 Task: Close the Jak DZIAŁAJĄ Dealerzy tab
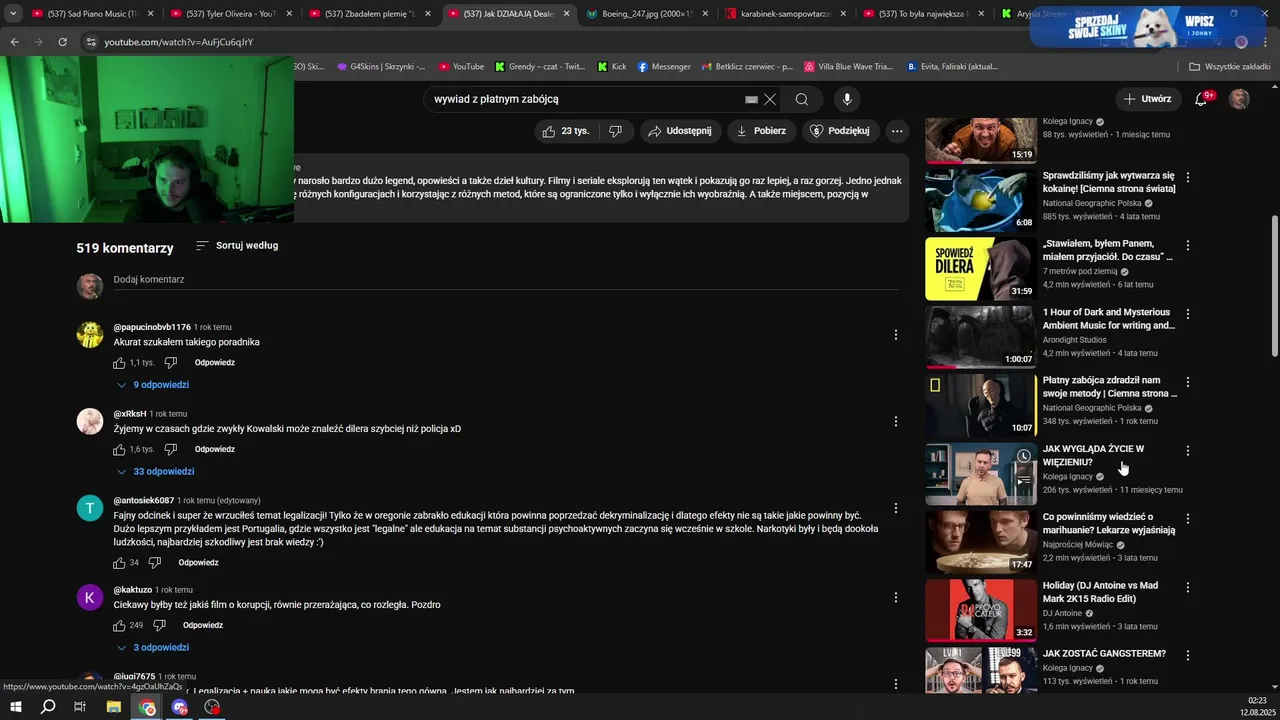click(x=567, y=14)
